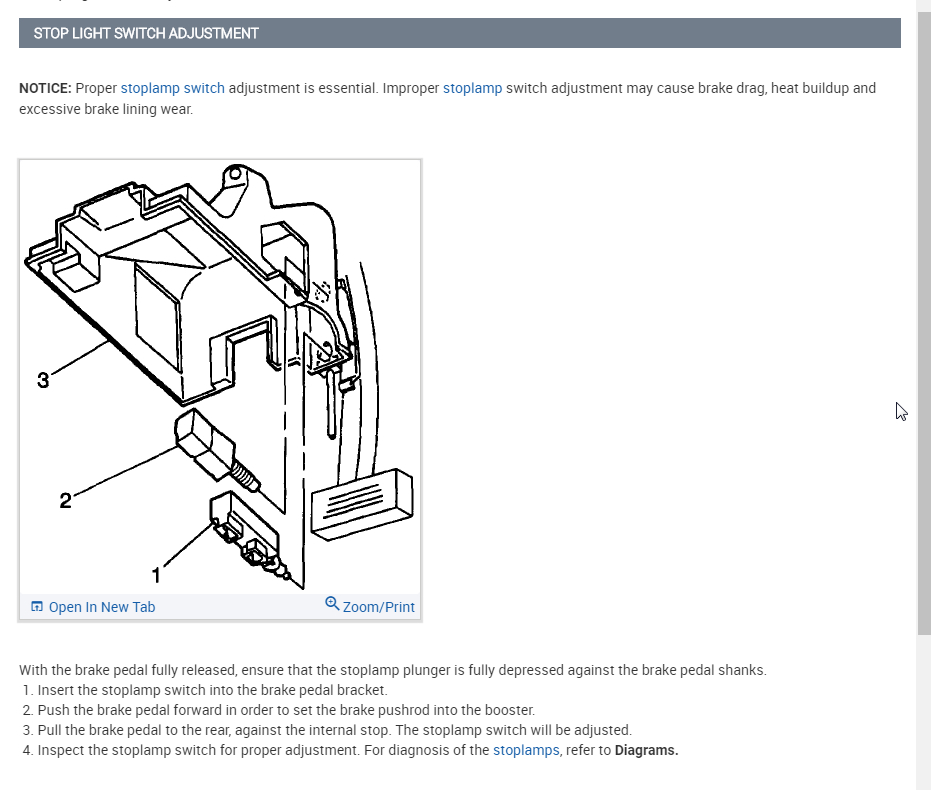Open the 'stoplamp switch' link in notice
This screenshot has height=790, width=931.
173,88
